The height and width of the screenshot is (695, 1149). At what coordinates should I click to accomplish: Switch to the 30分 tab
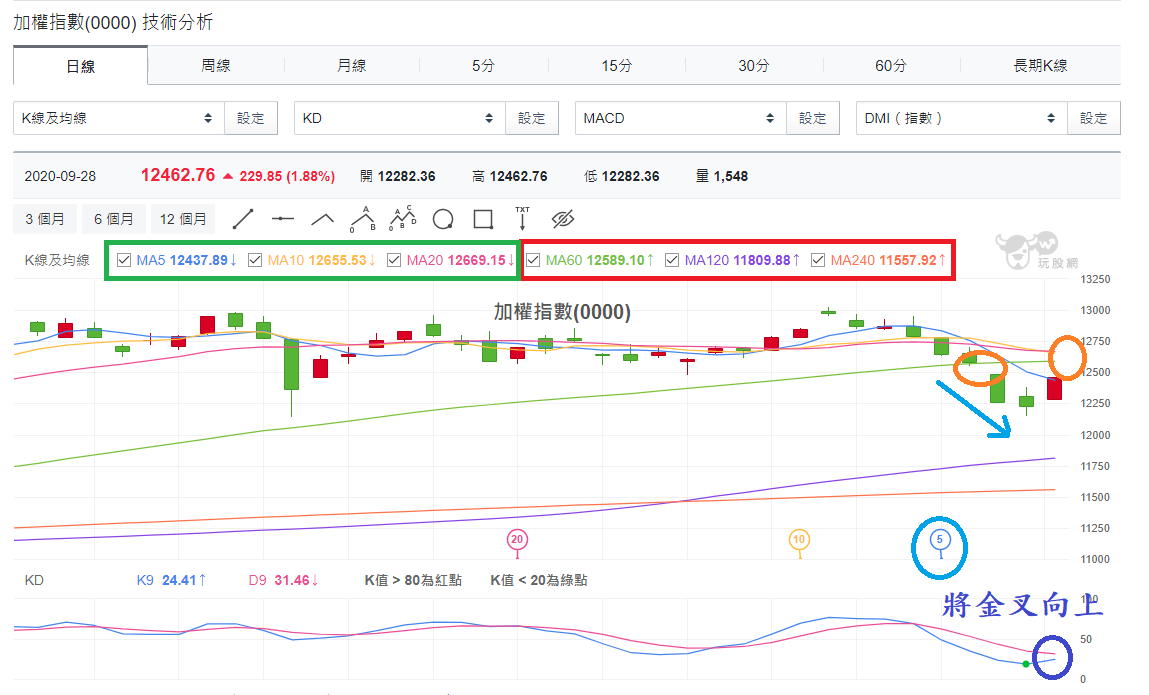click(x=753, y=65)
